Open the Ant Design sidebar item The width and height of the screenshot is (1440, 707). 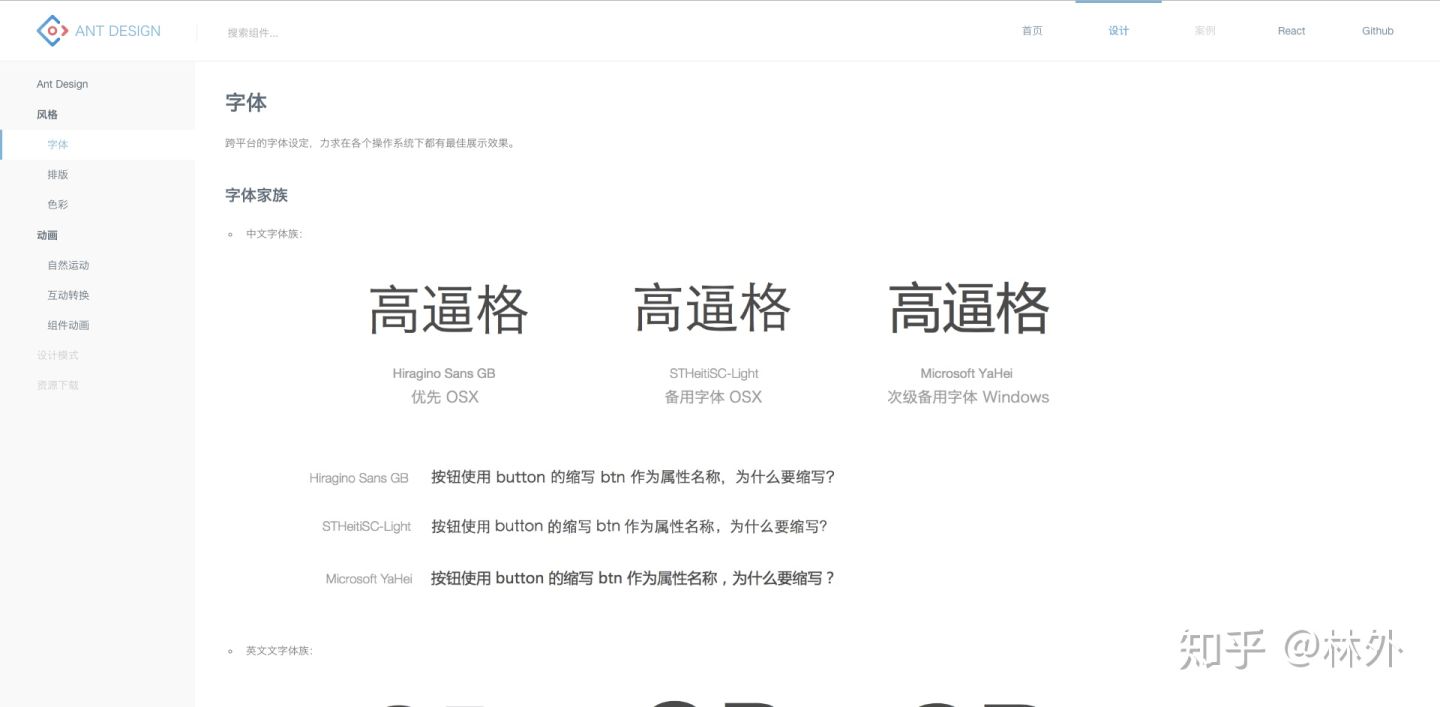[62, 84]
